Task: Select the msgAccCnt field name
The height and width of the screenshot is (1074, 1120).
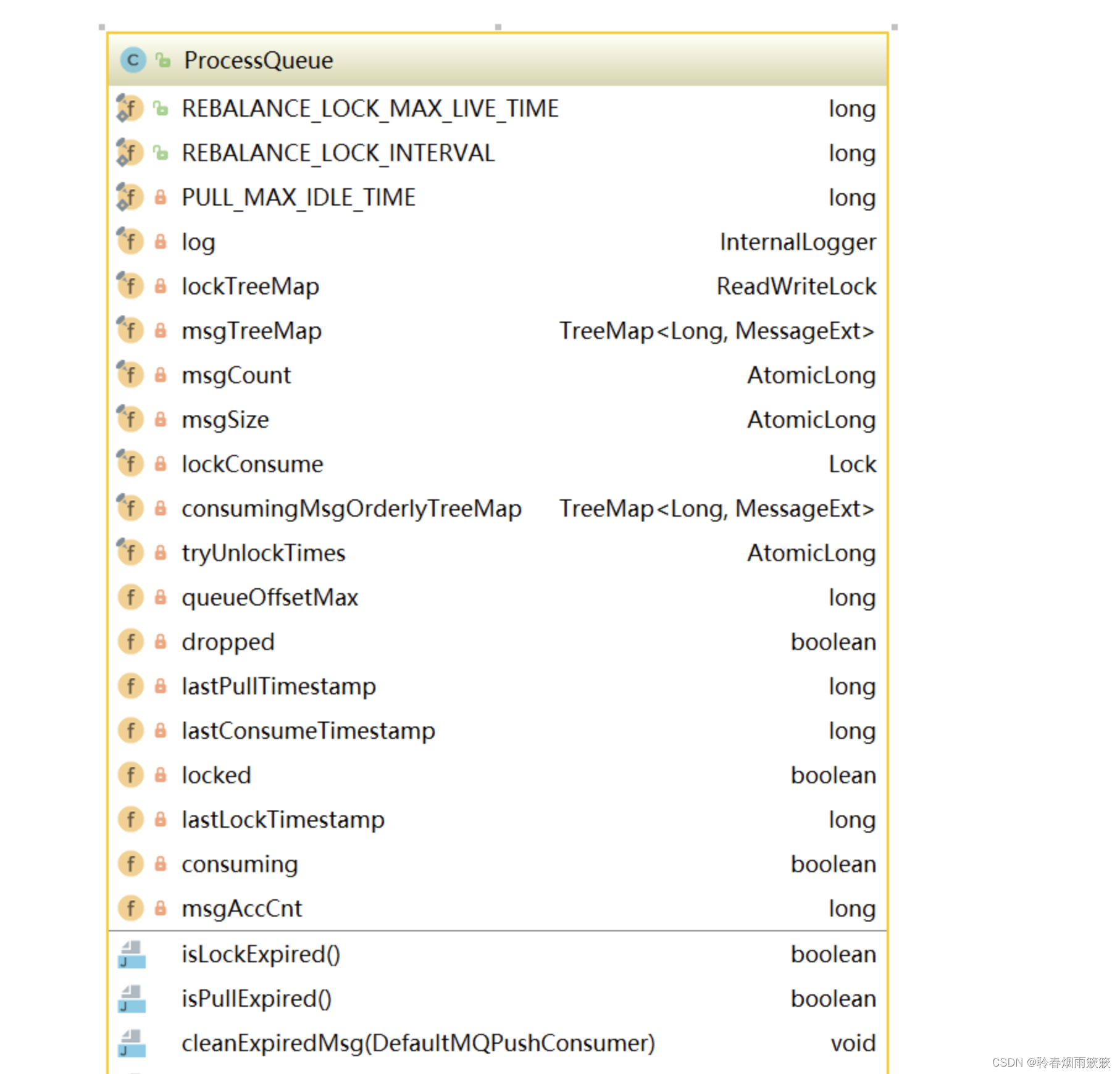Action: click(x=241, y=909)
